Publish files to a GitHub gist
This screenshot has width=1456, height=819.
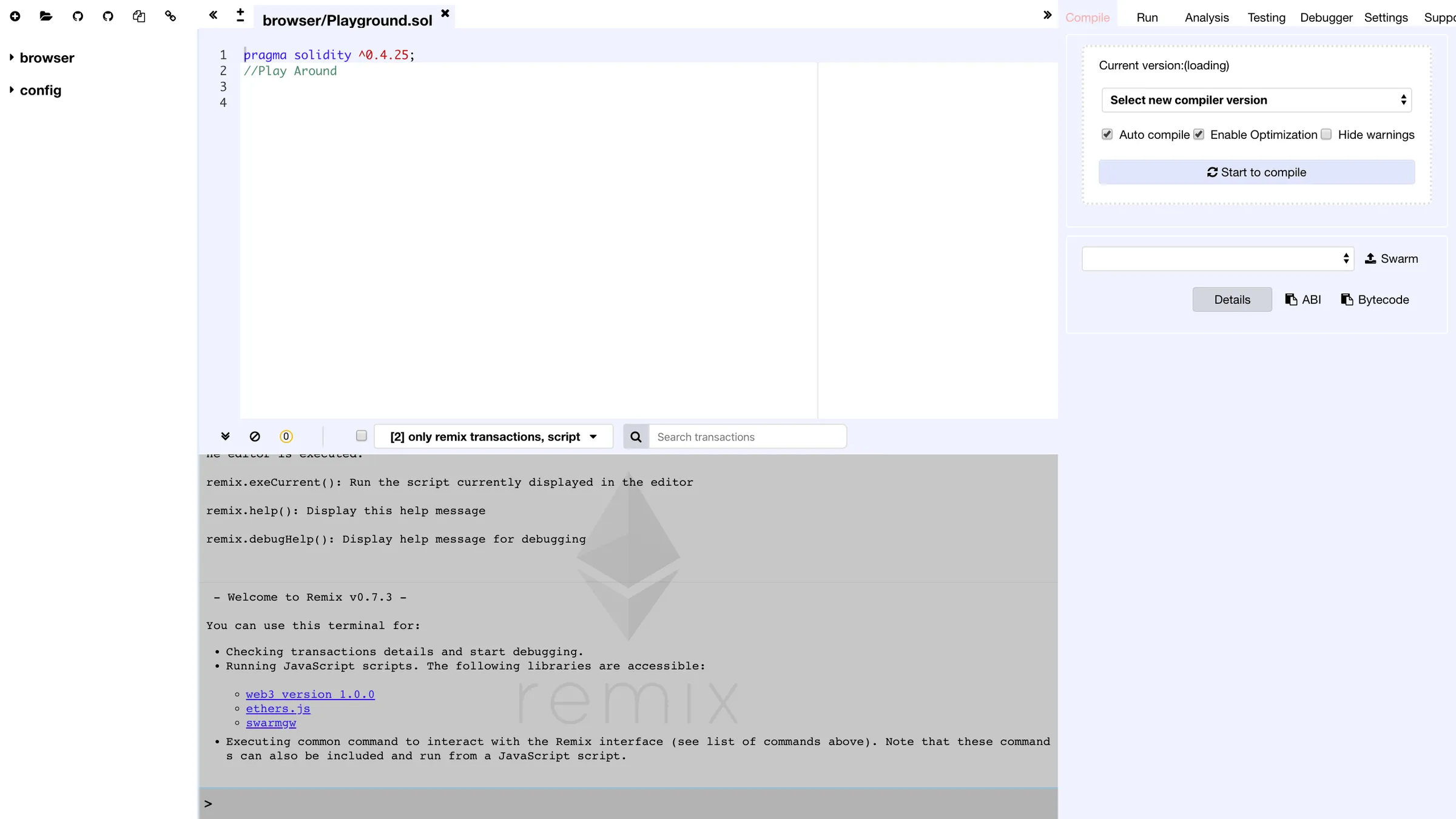pyautogui.click(x=78, y=16)
